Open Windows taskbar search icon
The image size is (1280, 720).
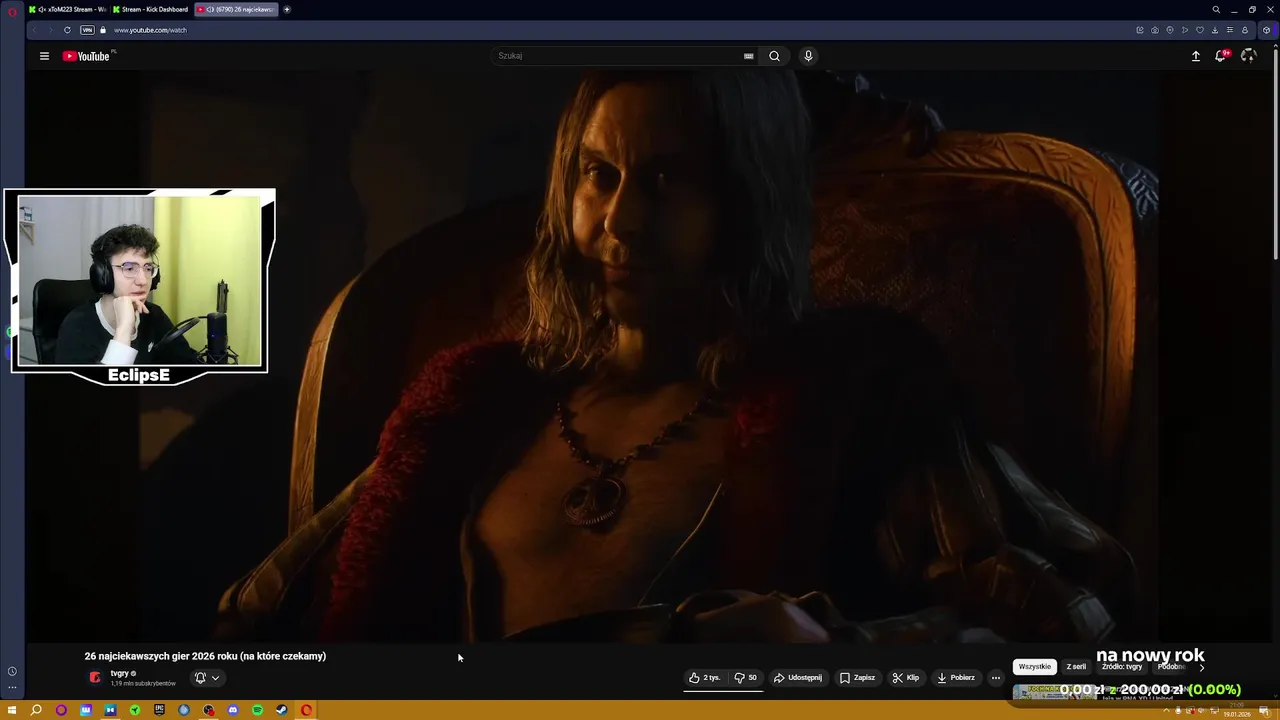[36, 710]
